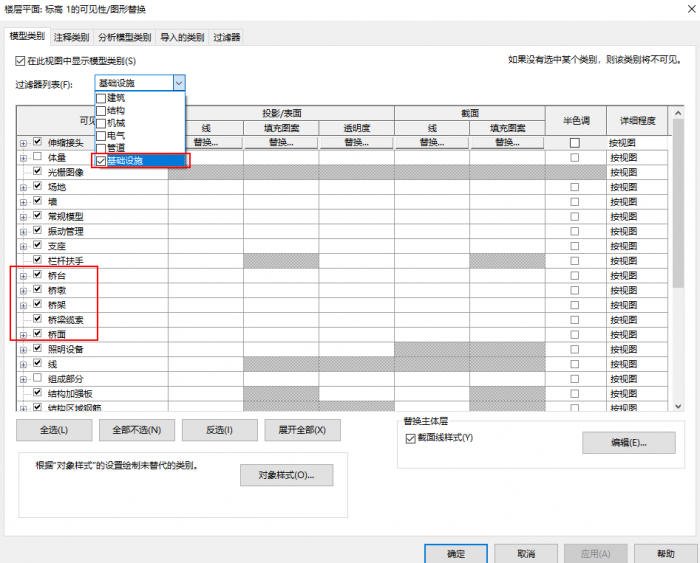Toggle 在此视图中显示模型类别 checkbox
Screen dimensions: 700x563
(19, 61)
